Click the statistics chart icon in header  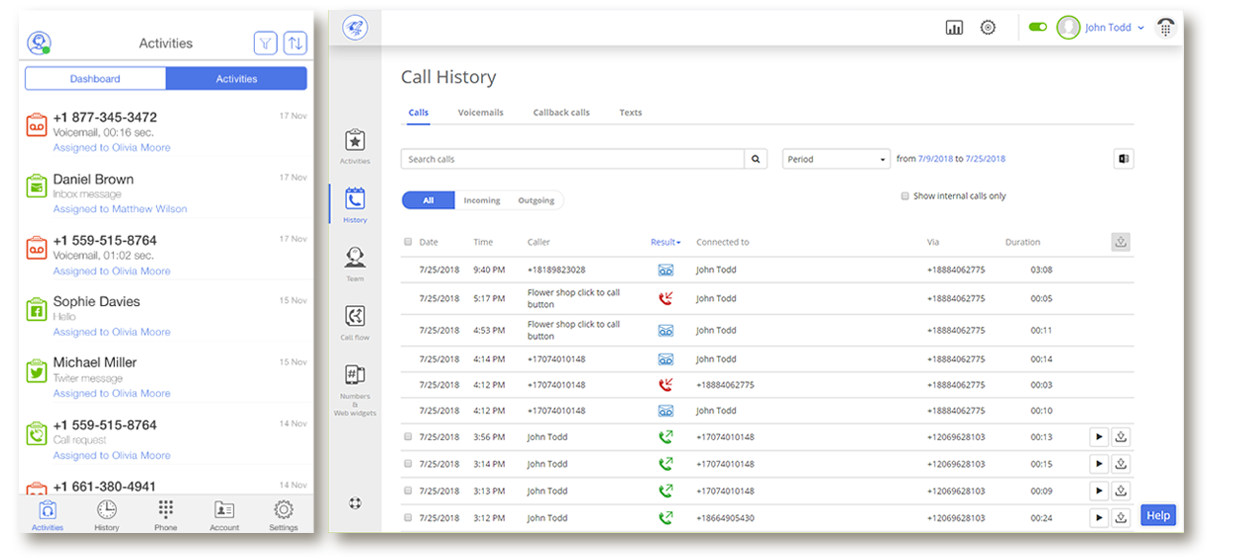coord(954,28)
